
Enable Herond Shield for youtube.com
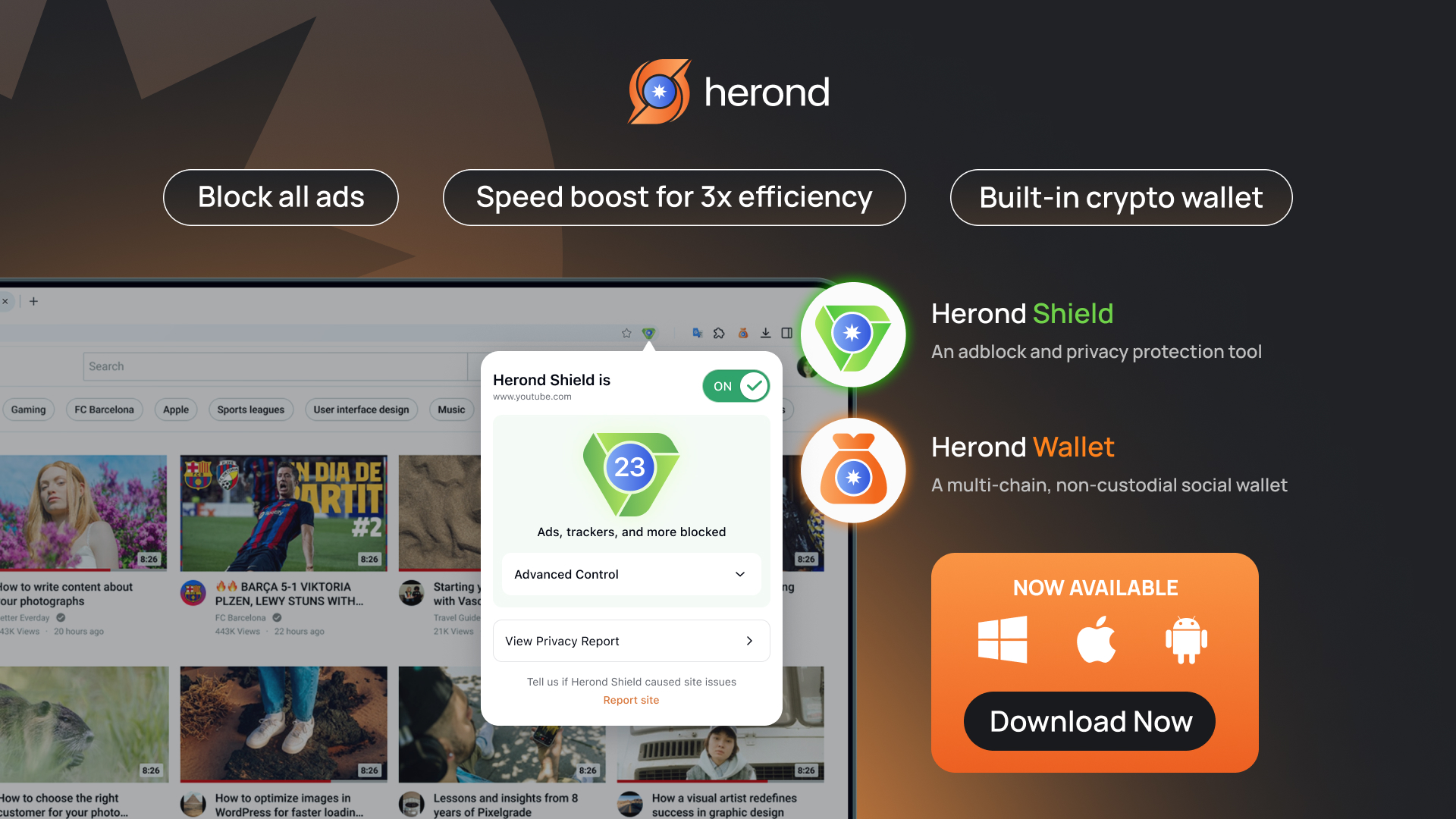coord(736,385)
